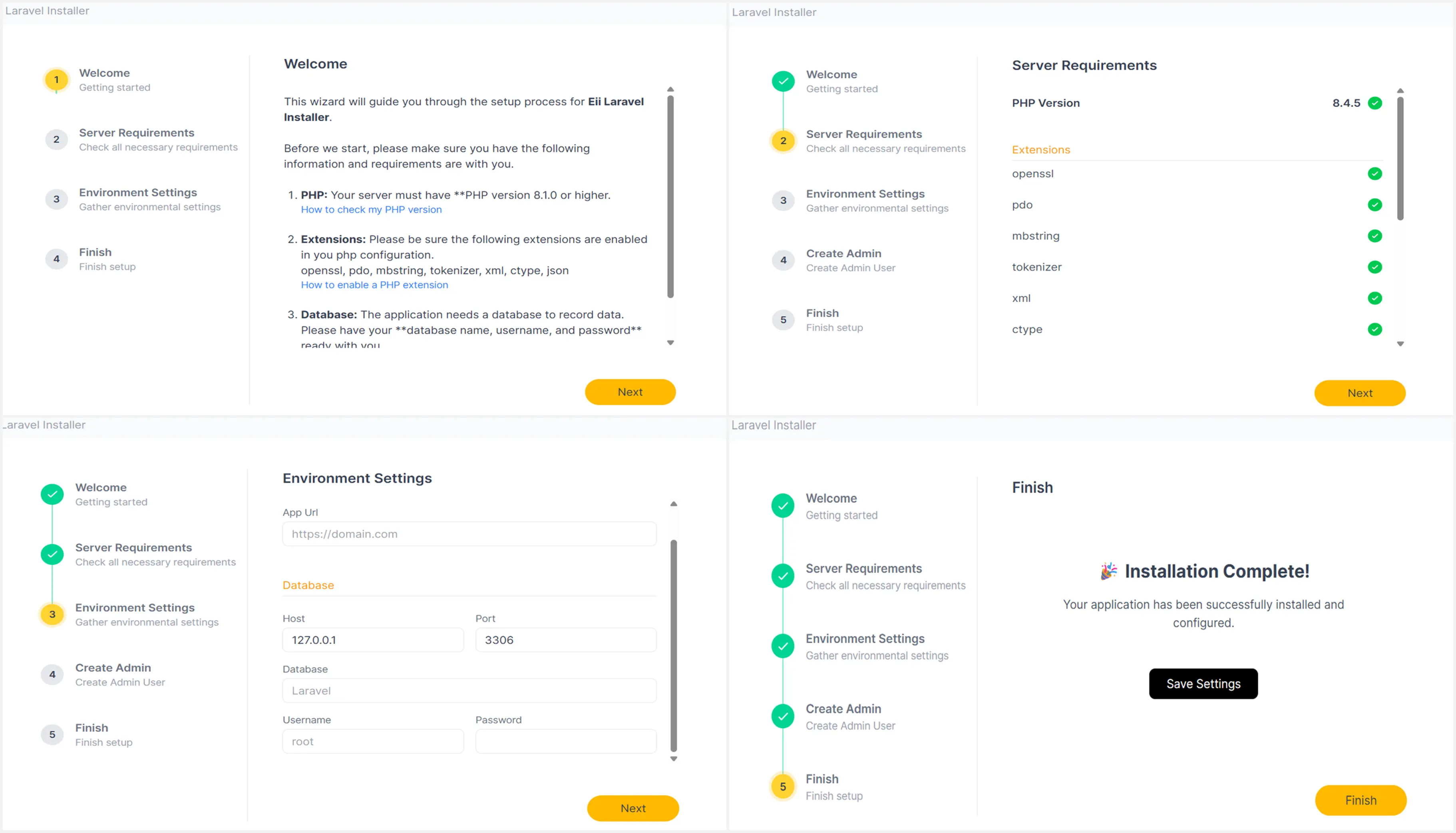Viewport: 1456px width, 833px height.
Task: Click scroll up arrow in Server Requirements panel
Action: [x=1400, y=91]
